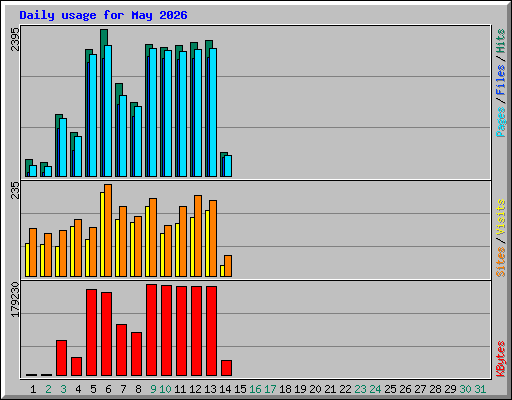Click the cyan Pages bar for day 3

(63, 147)
